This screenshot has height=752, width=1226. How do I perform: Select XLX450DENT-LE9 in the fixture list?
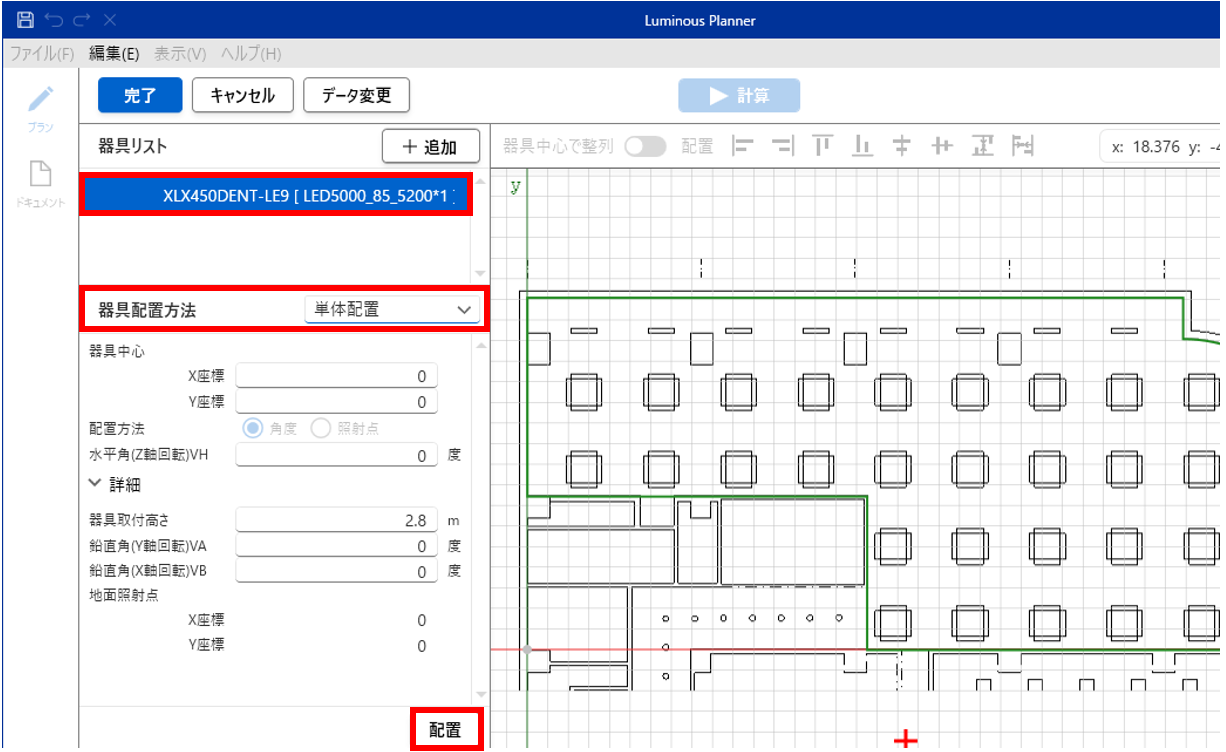tap(277, 197)
